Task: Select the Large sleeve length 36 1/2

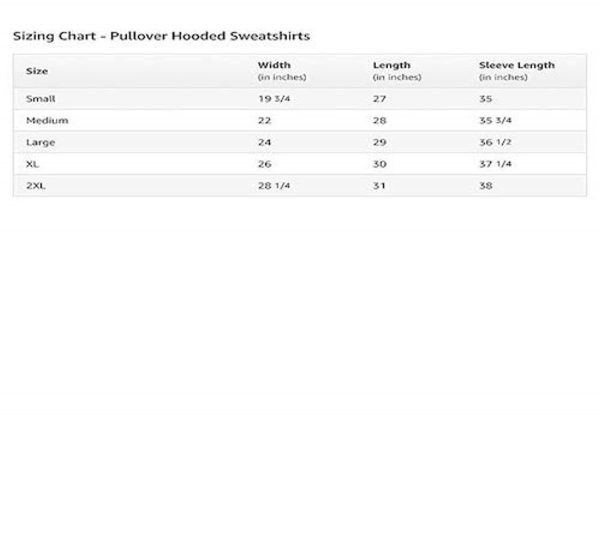Action: tap(496, 142)
